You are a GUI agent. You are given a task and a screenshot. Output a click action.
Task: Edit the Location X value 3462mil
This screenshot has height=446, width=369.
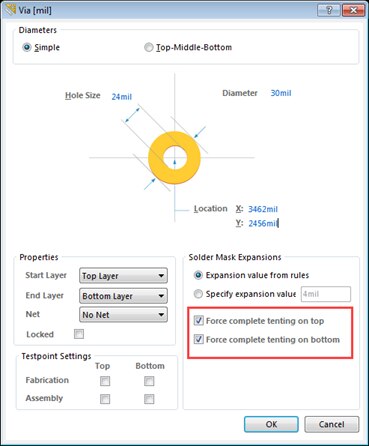(263, 209)
